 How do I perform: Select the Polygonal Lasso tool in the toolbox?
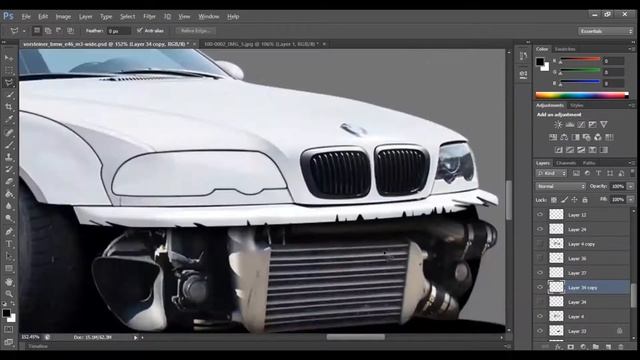pos(9,82)
